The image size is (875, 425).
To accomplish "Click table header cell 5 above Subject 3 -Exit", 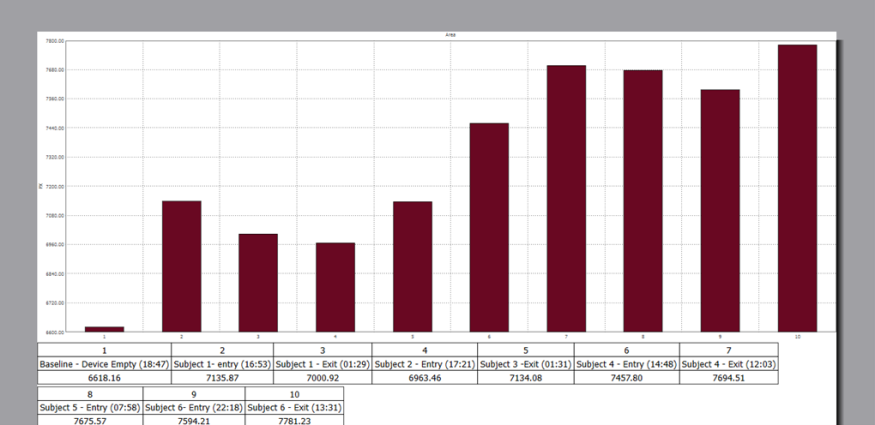I will pyautogui.click(x=526, y=350).
